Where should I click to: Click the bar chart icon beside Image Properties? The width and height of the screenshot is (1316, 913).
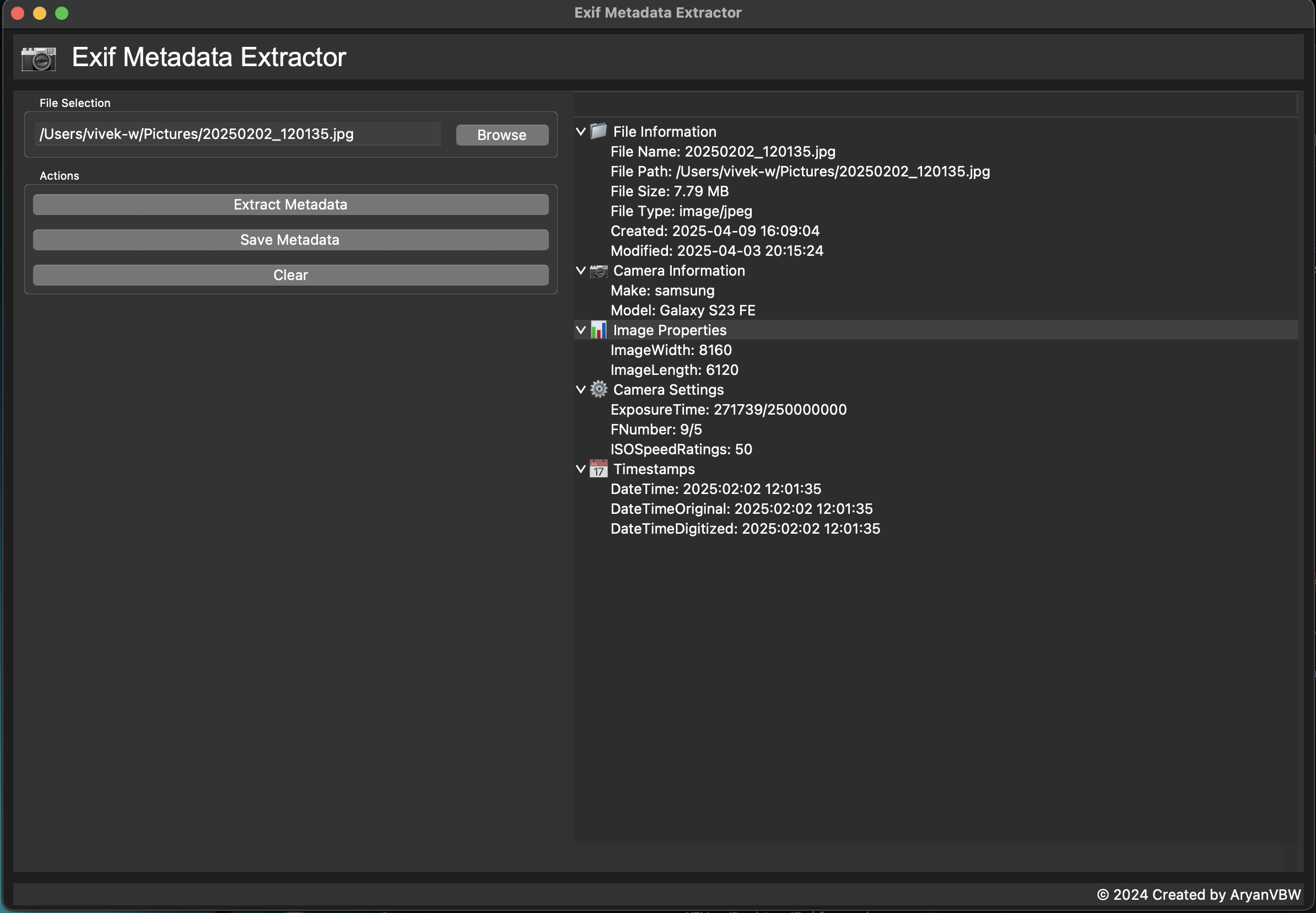598,330
